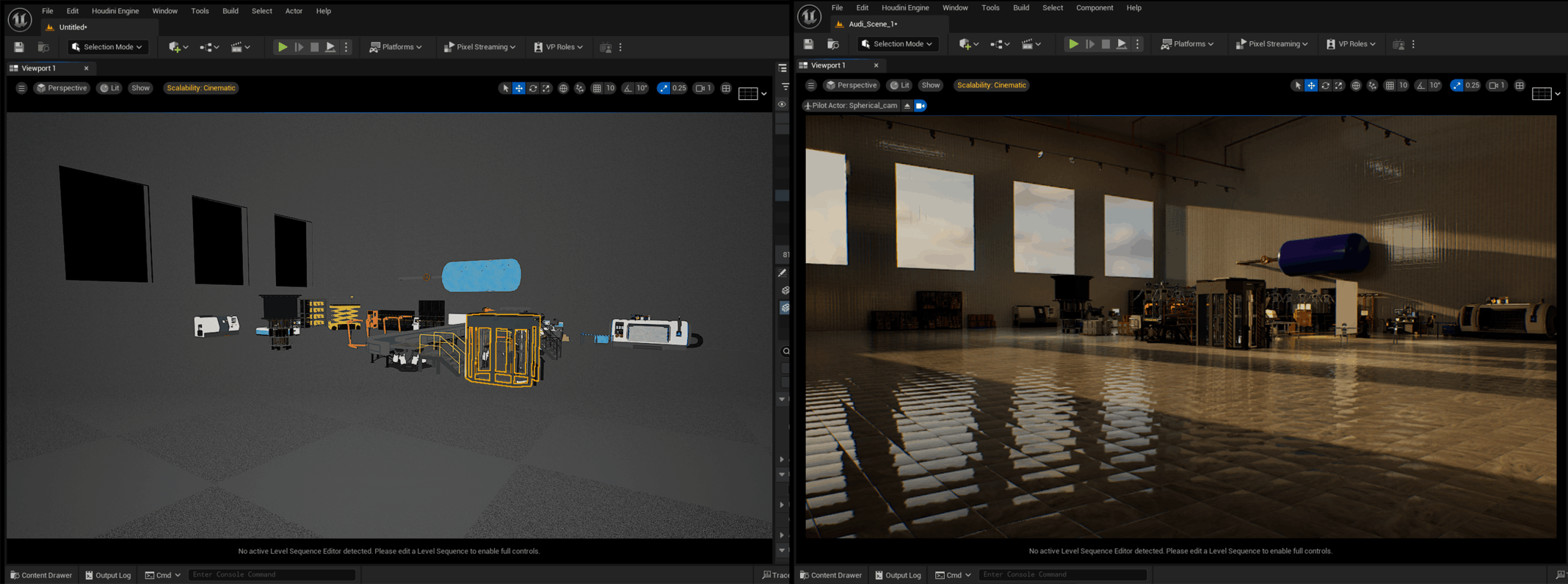The image size is (1568, 584).
Task: Click Skip frame button in Untitled window
Action: pos(299,47)
